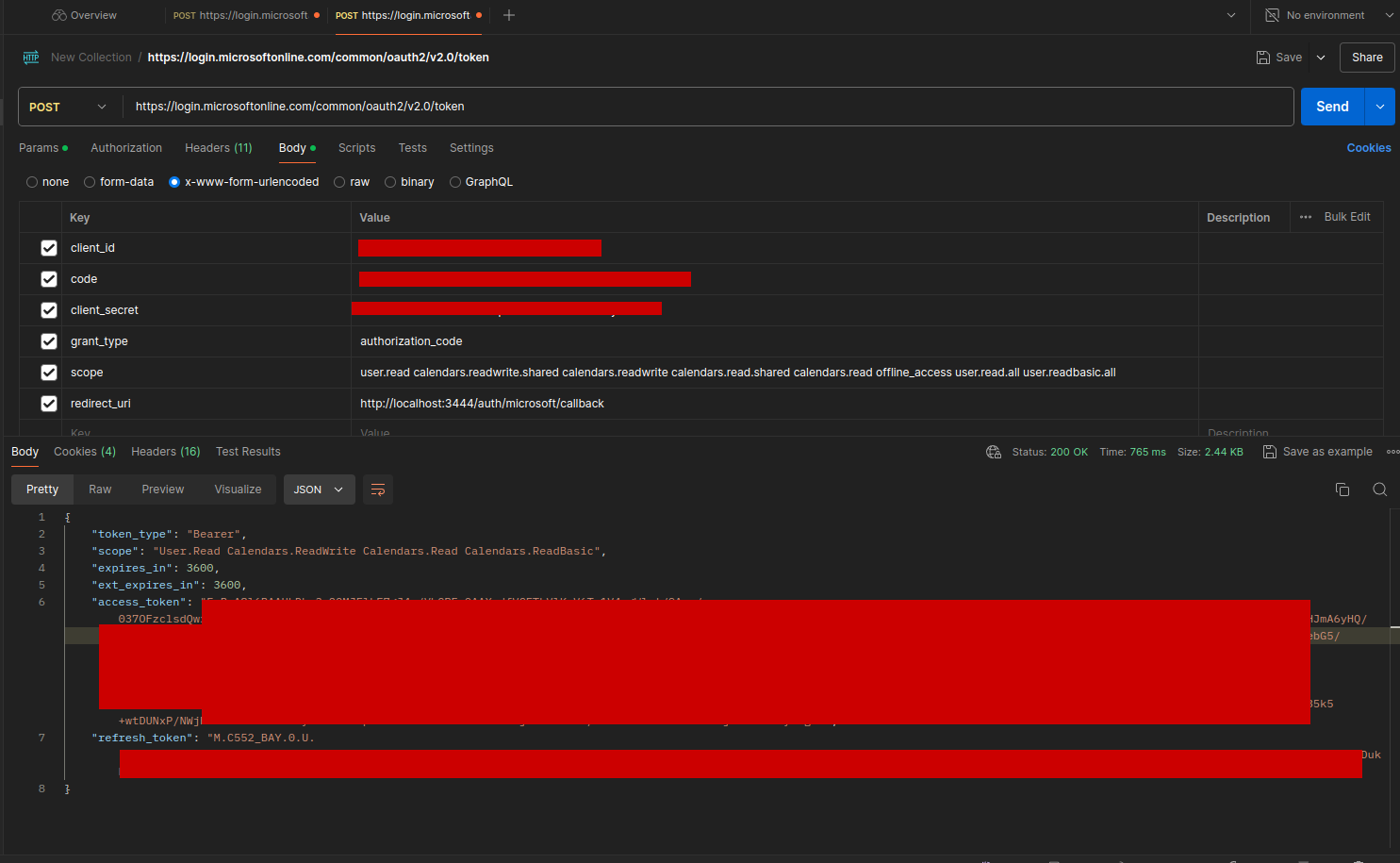The height and width of the screenshot is (863, 1400).
Task: Open the POST method dropdown
Action: (70, 107)
